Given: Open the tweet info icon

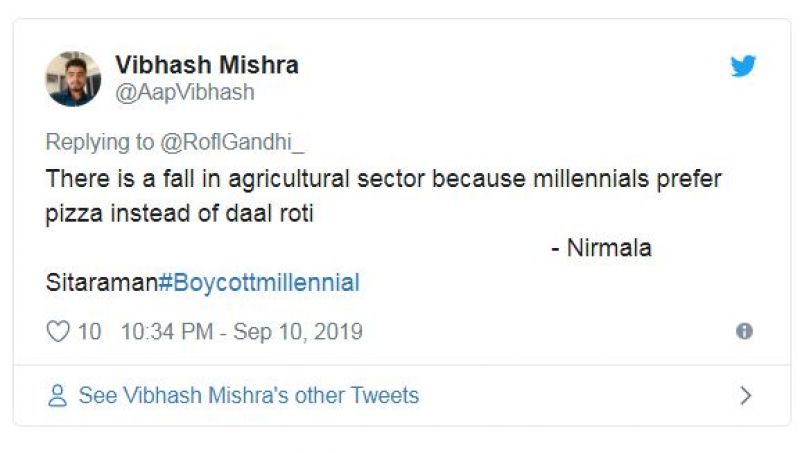Looking at the screenshot, I should [x=744, y=332].
